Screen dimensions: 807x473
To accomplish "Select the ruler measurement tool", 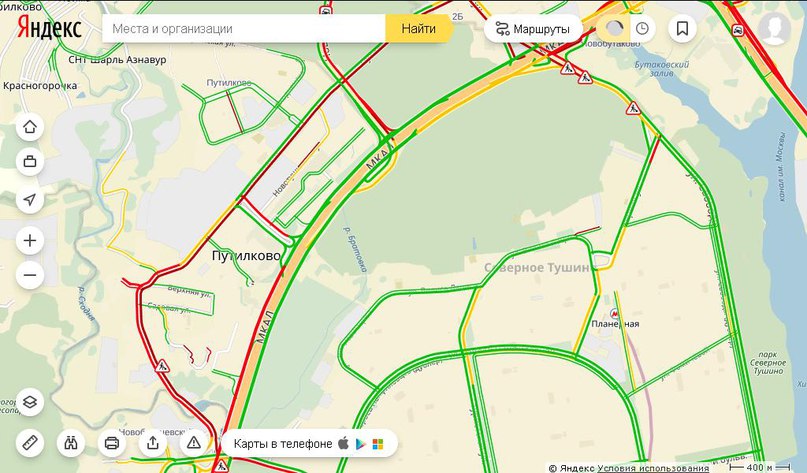I will tap(30, 443).
